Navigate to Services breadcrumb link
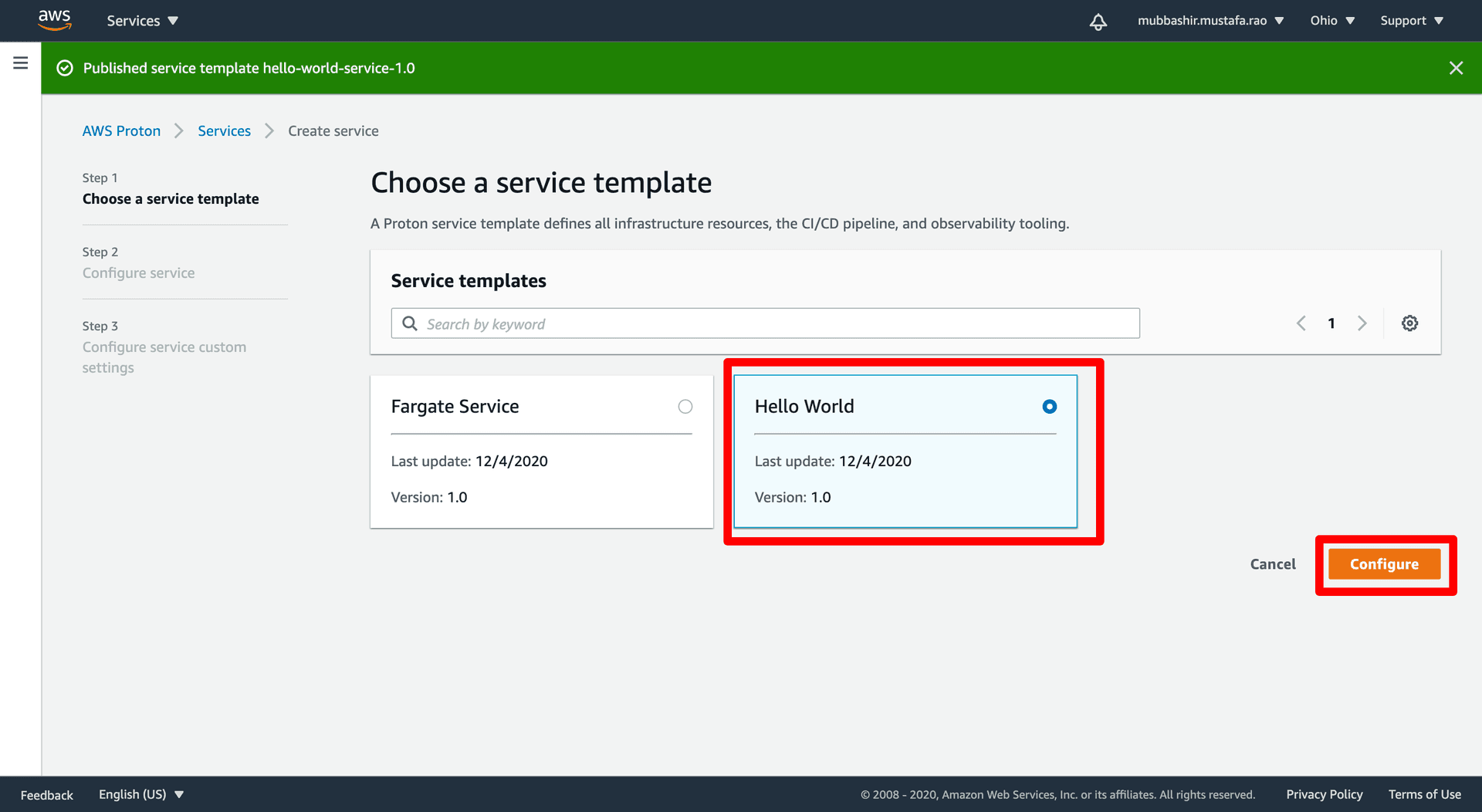 click(224, 131)
